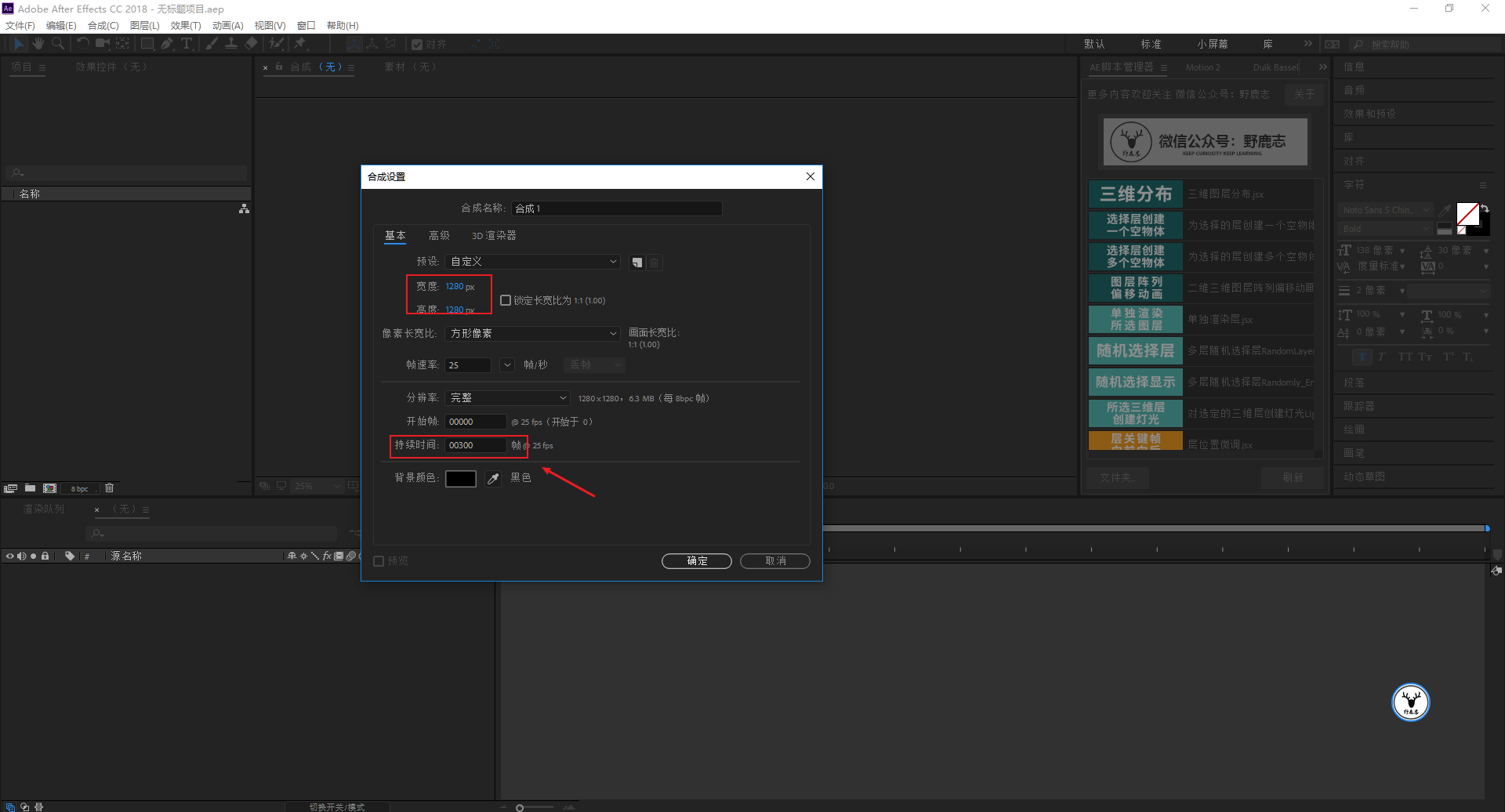Switch to the 3D 渲染器 tab

point(494,236)
